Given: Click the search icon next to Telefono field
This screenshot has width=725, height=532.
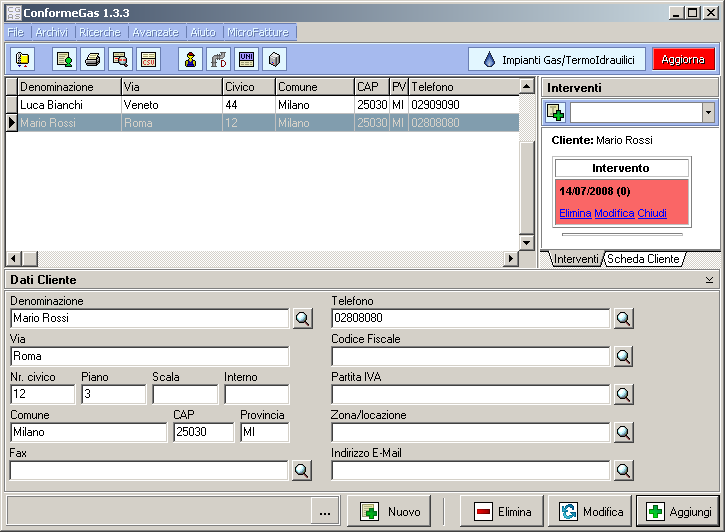Looking at the screenshot, I should [x=623, y=318].
